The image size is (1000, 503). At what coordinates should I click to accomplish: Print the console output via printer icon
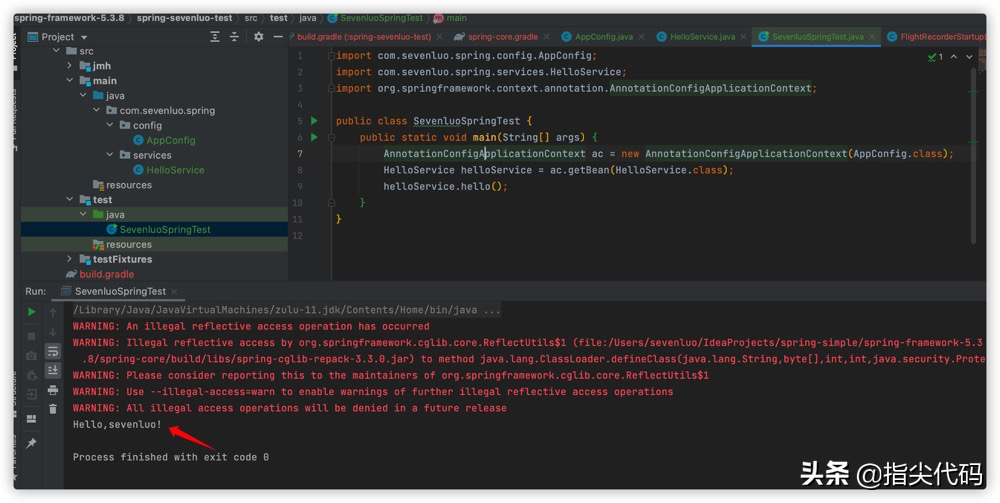tap(53, 390)
